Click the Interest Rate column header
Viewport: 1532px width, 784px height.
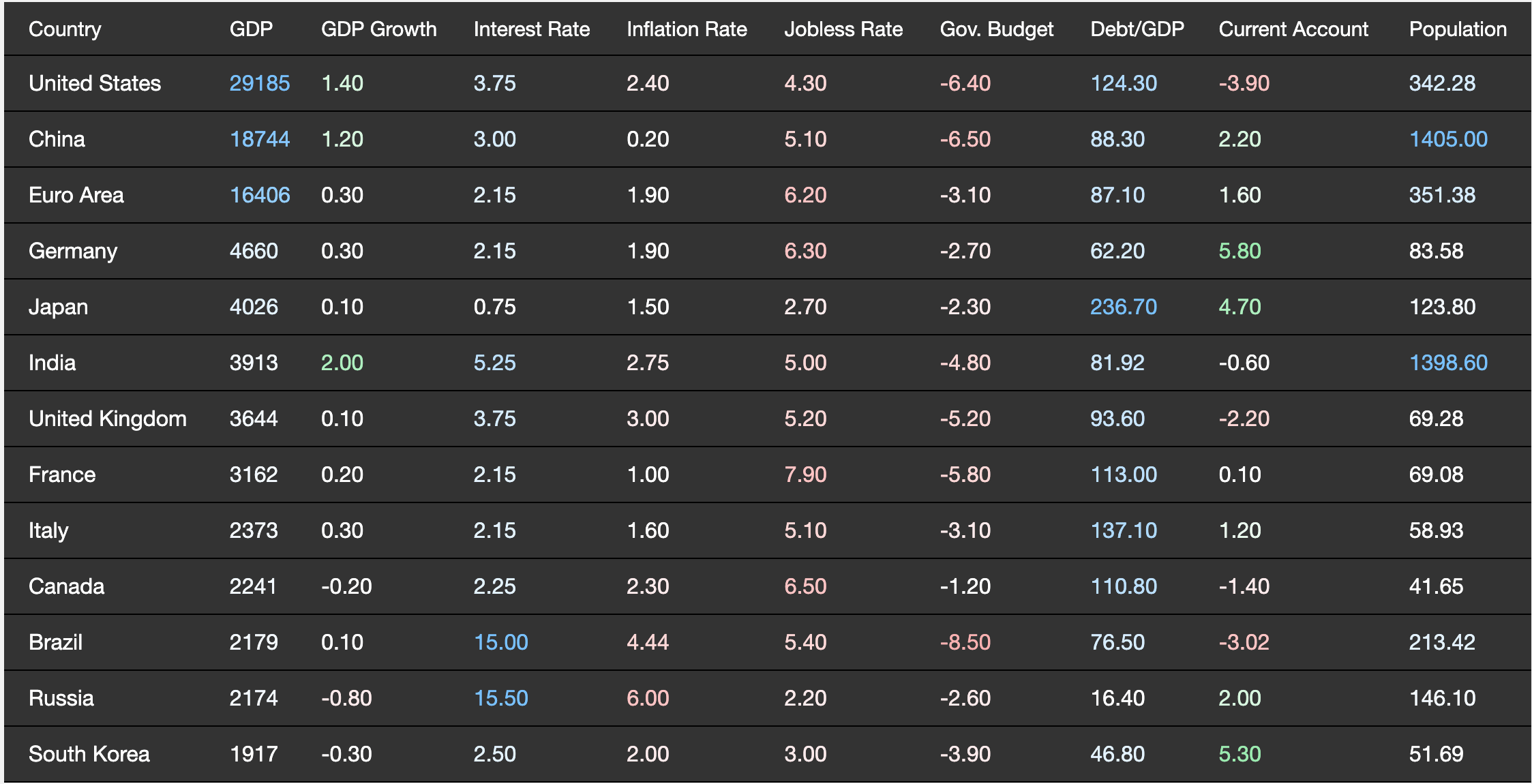click(x=532, y=29)
